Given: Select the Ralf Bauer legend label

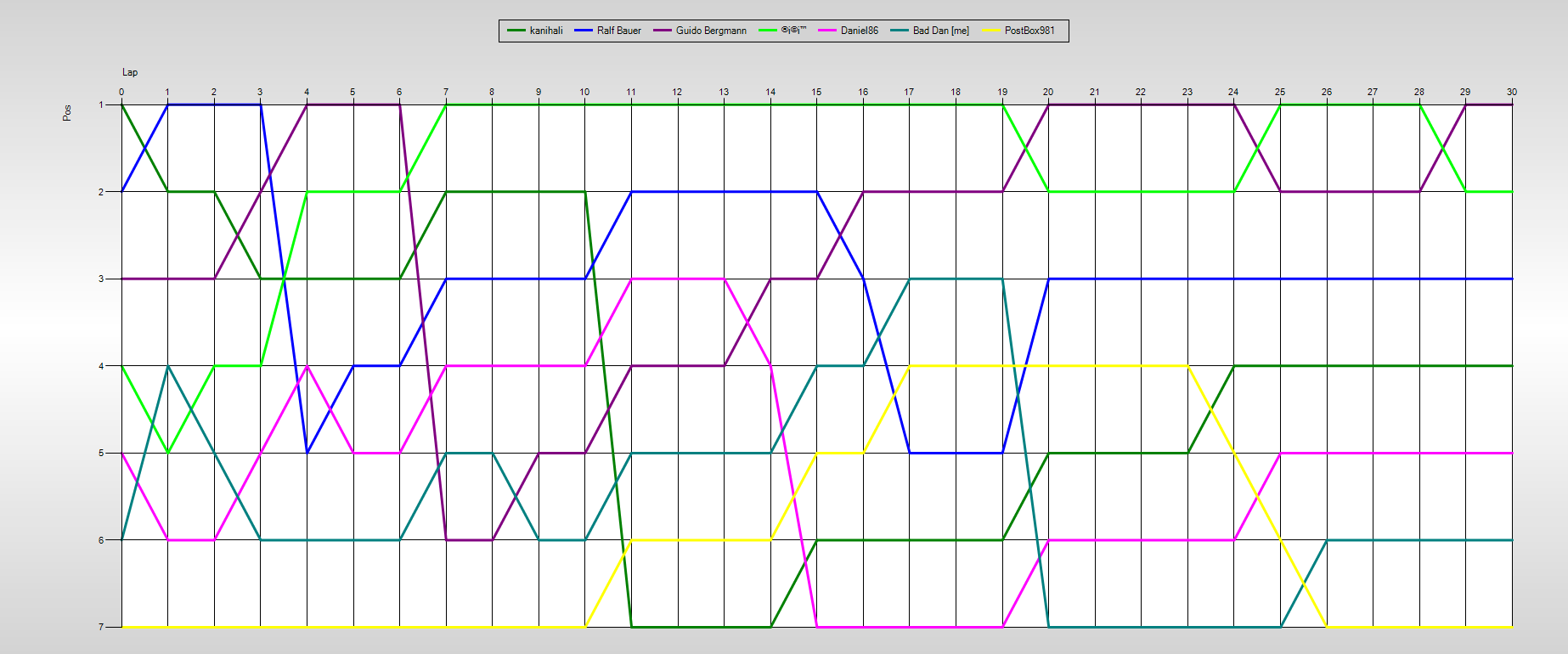Looking at the screenshot, I should click(618, 31).
